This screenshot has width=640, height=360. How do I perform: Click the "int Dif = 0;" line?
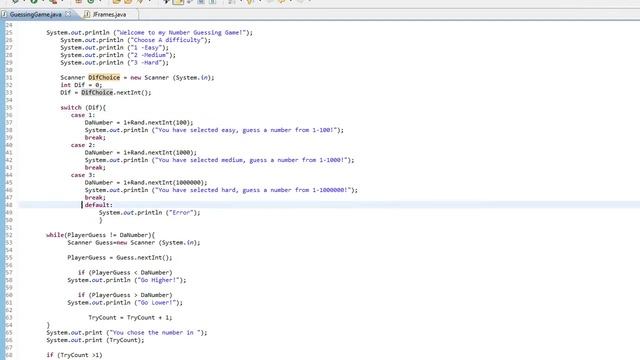(x=81, y=85)
